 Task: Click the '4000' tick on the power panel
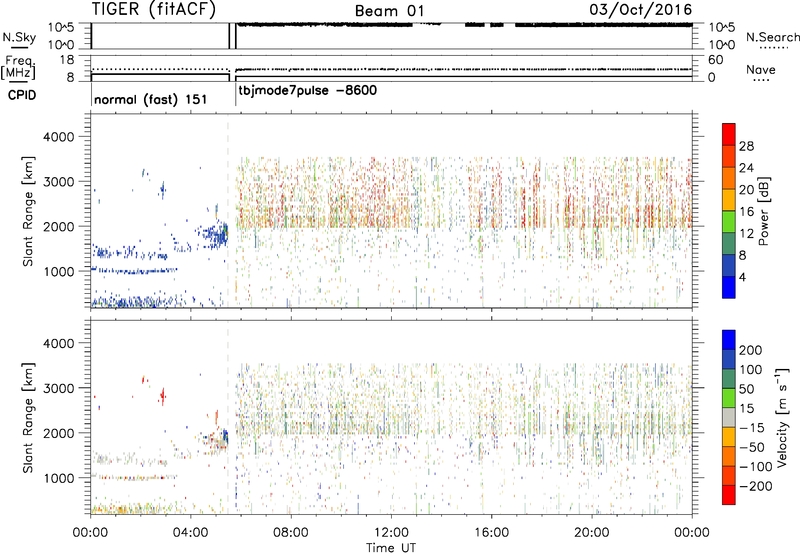pos(58,137)
